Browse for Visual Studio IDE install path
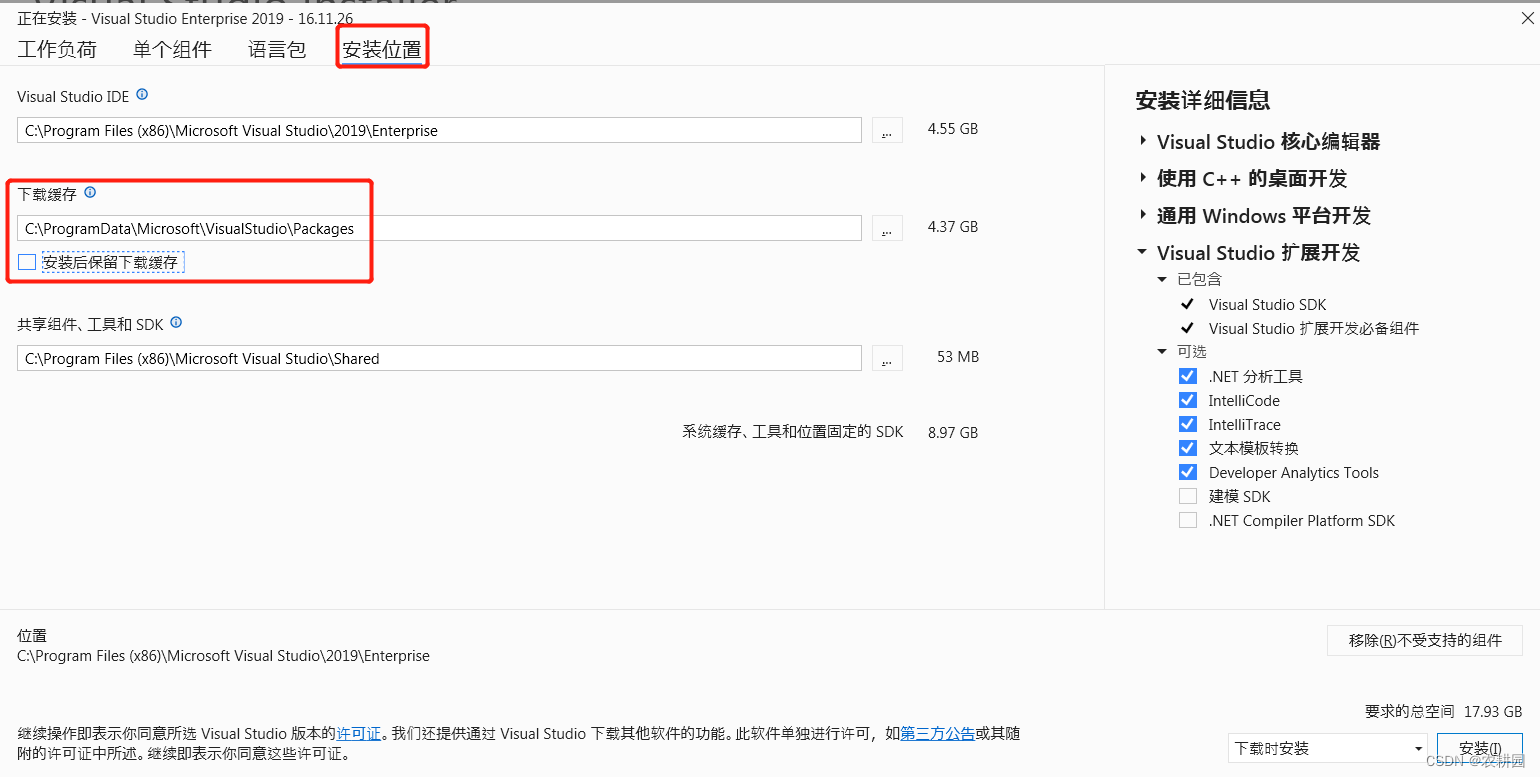 tap(887, 130)
